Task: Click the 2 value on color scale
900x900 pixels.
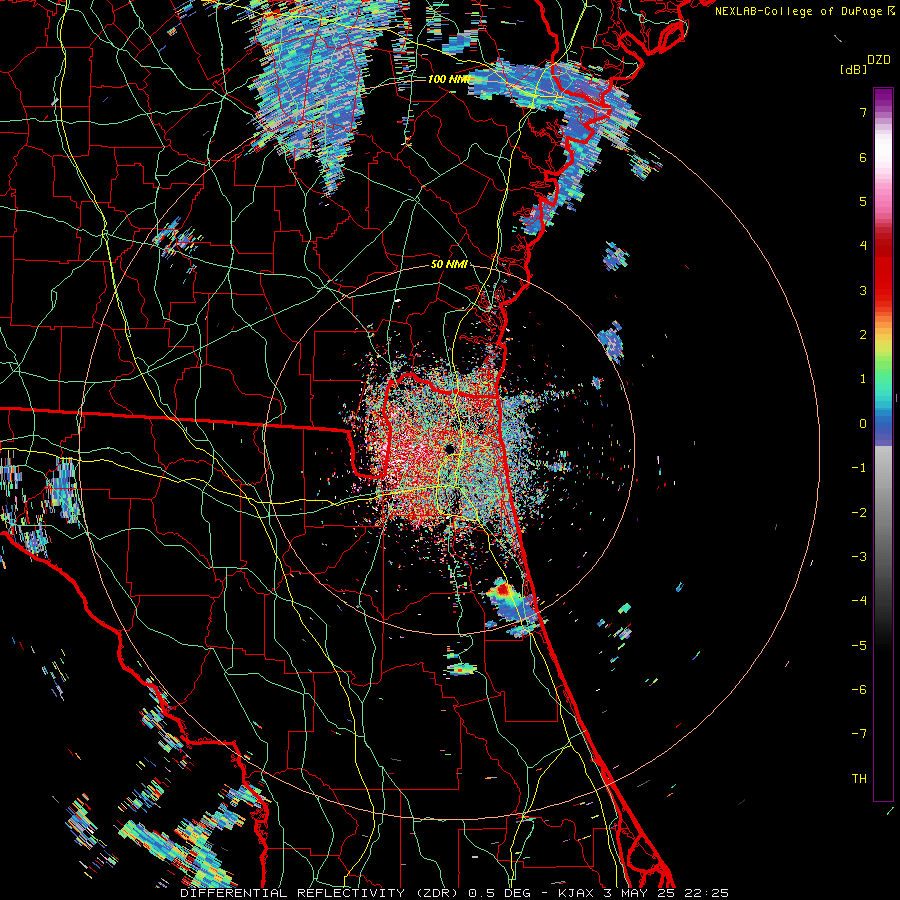Action: (863, 335)
